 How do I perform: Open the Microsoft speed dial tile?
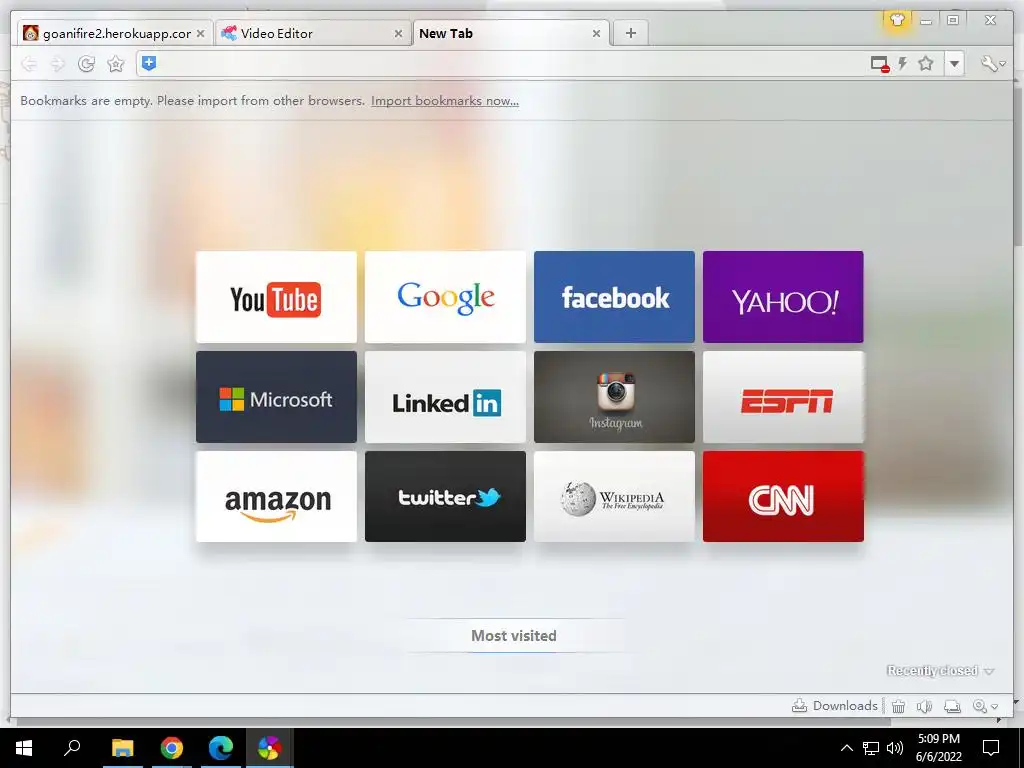276,397
